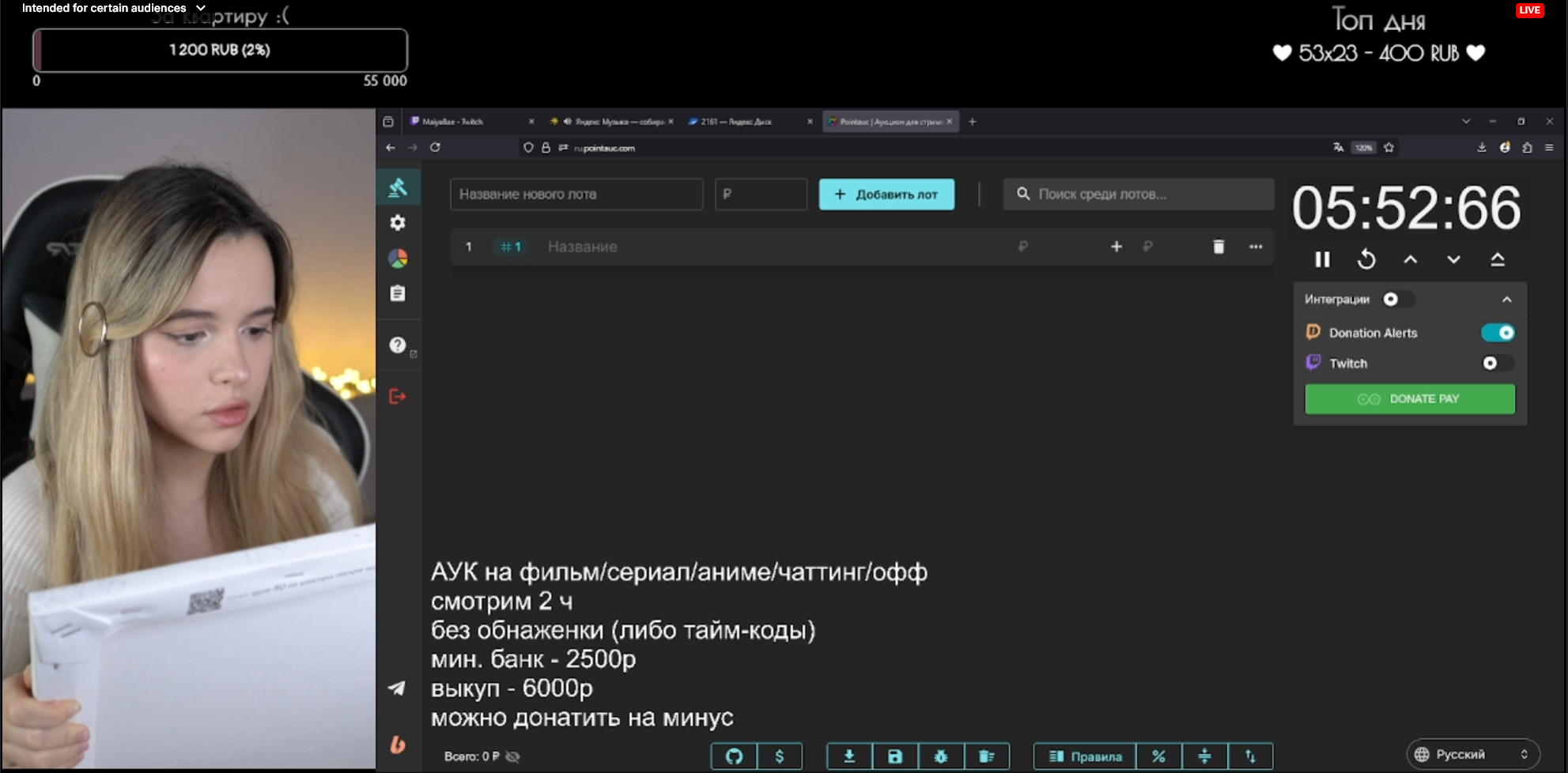Switch to the Яндекс Диск tab
This screenshot has height=773, width=1568.
[x=750, y=122]
